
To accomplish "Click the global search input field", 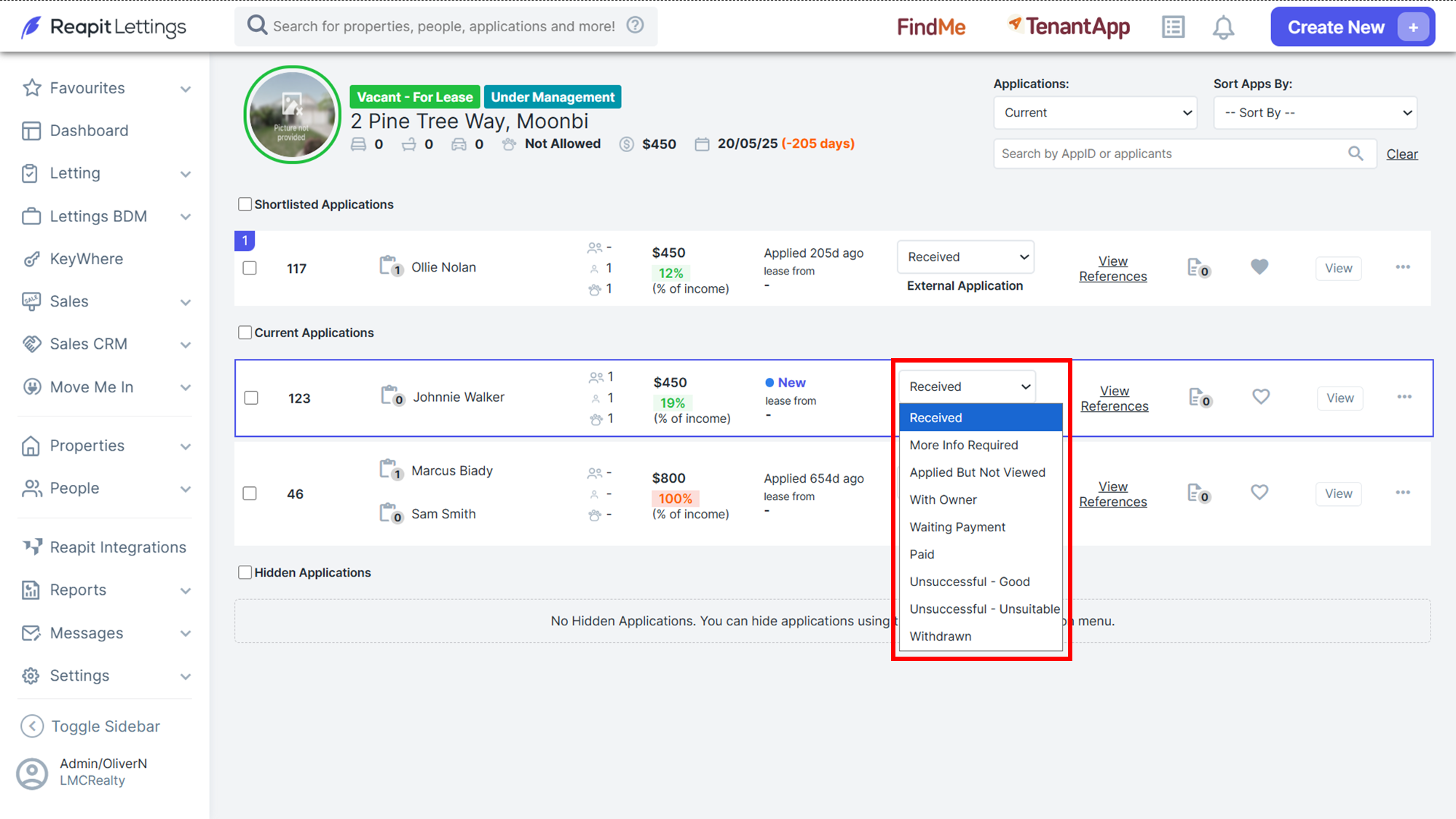I will tap(444, 26).
